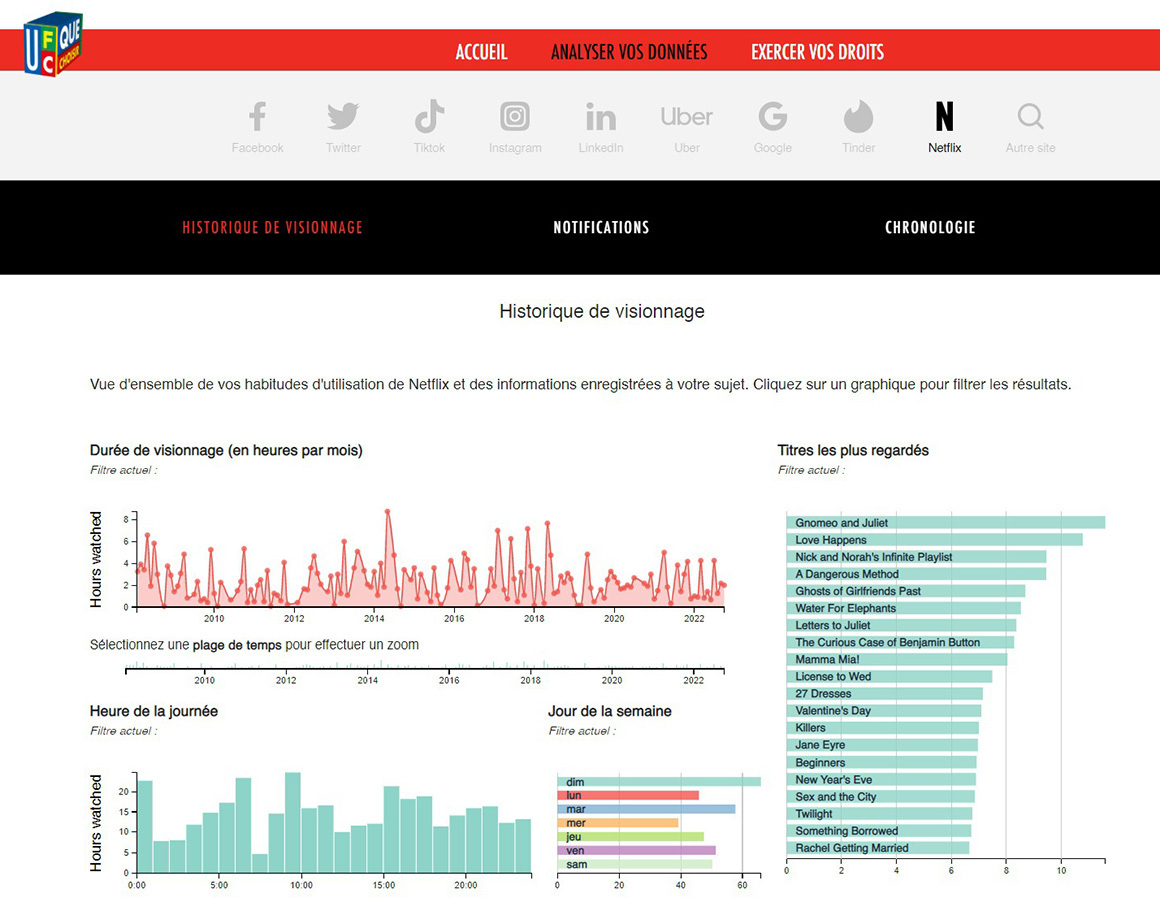This screenshot has width=1160, height=898.
Task: Choose the Tiktok icon
Action: point(429,116)
